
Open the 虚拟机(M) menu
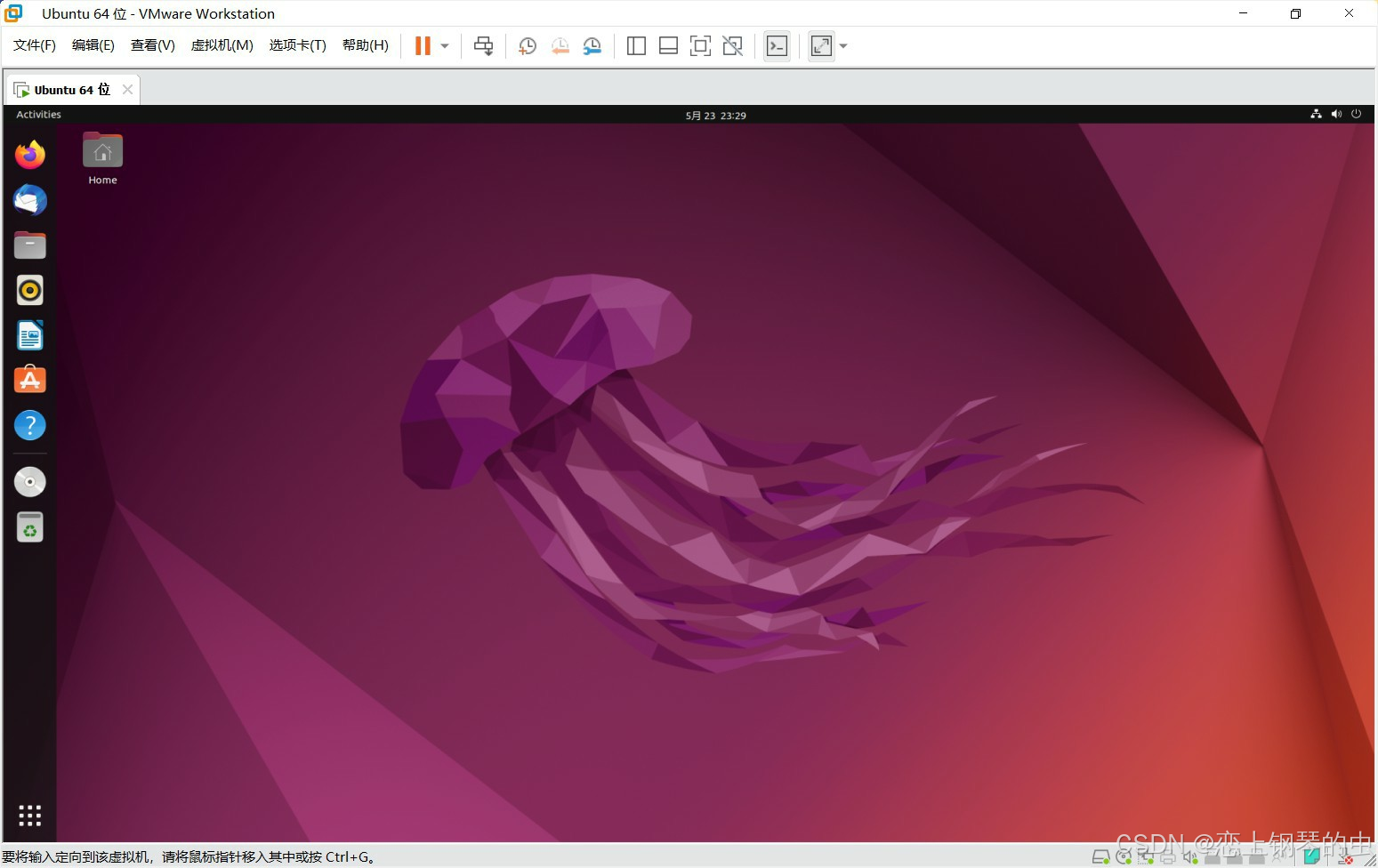[222, 45]
